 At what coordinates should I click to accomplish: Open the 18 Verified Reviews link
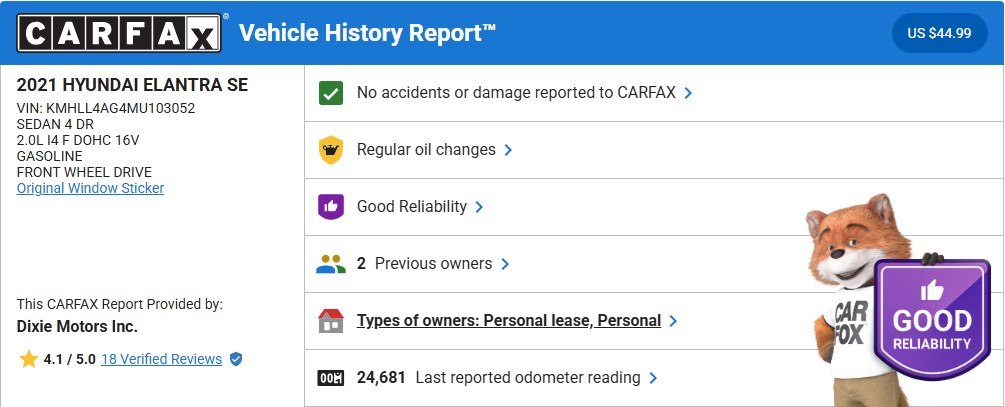pyautogui.click(x=161, y=358)
